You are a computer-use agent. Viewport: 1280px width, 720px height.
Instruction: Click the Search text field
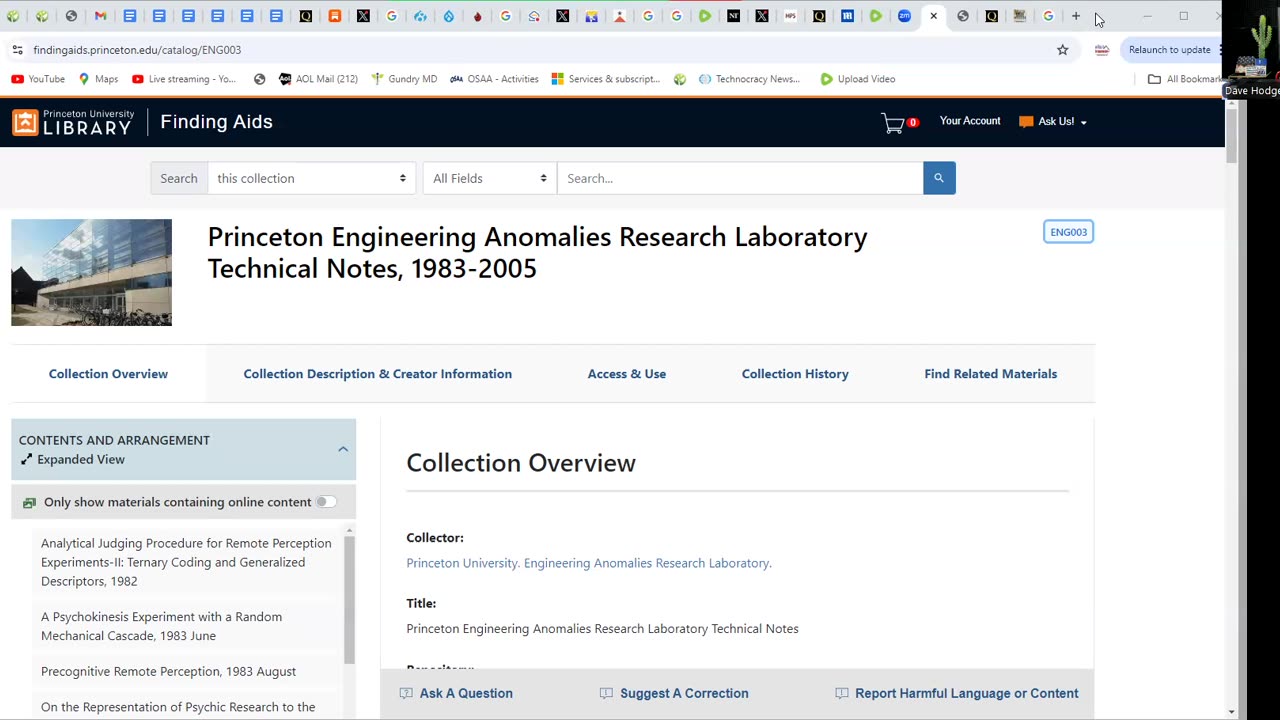[x=740, y=178]
